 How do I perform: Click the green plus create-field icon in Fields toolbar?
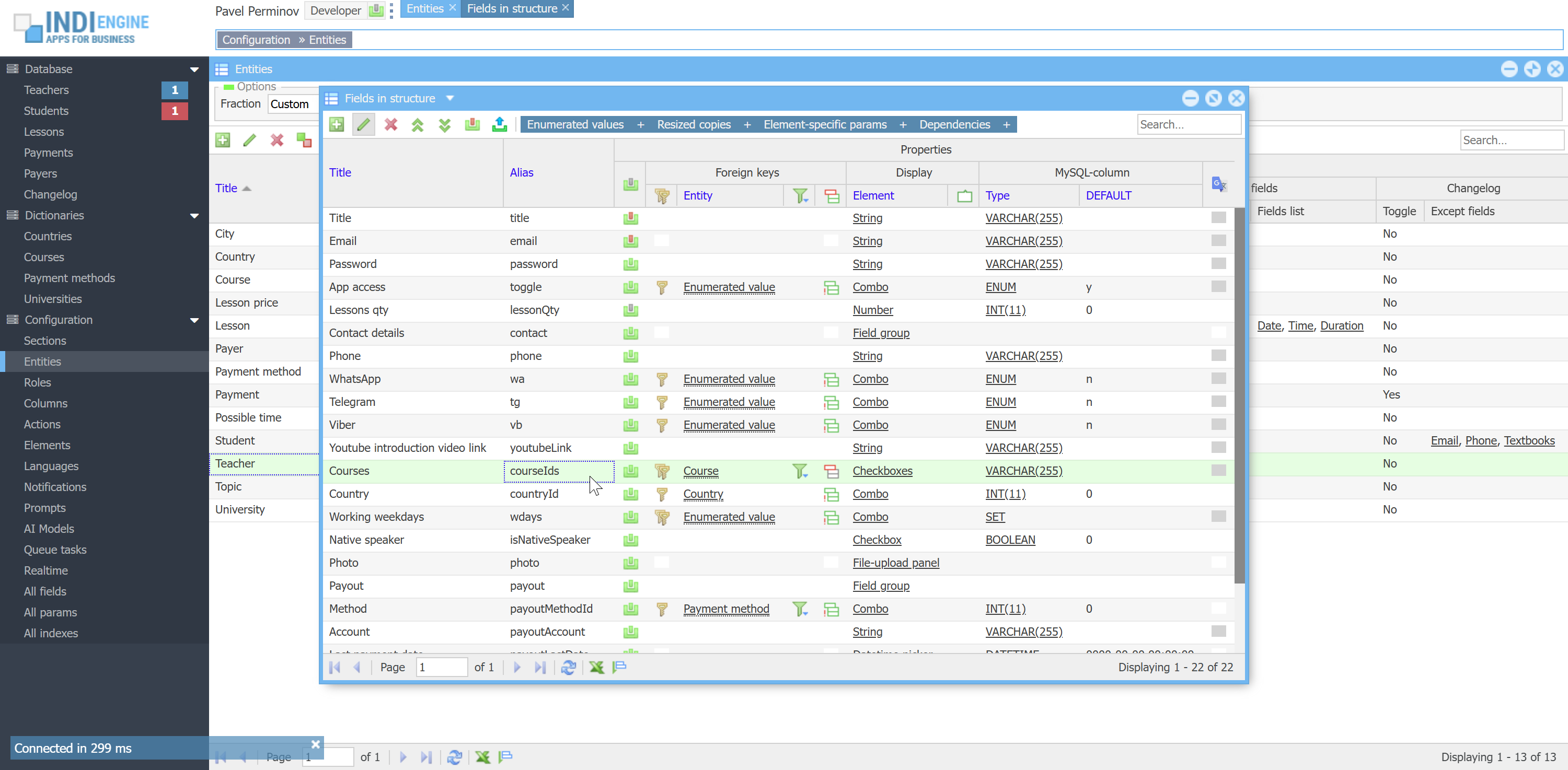tap(336, 125)
